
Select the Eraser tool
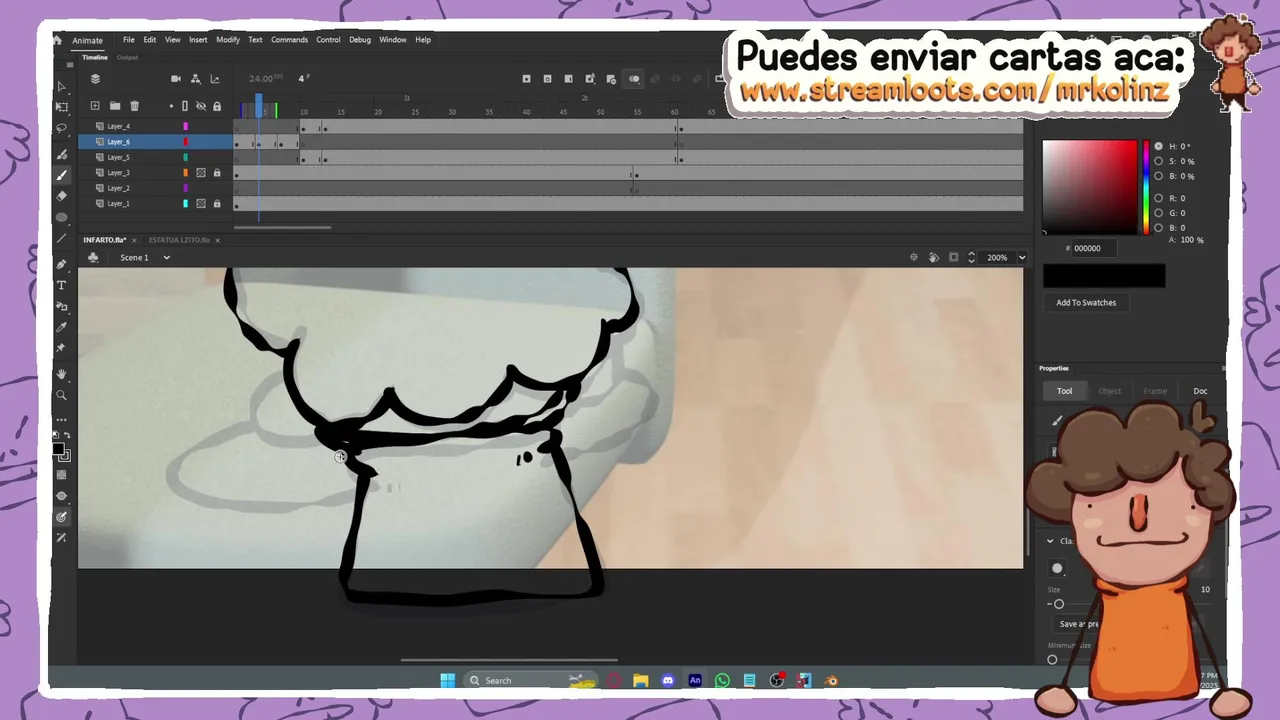[x=61, y=196]
